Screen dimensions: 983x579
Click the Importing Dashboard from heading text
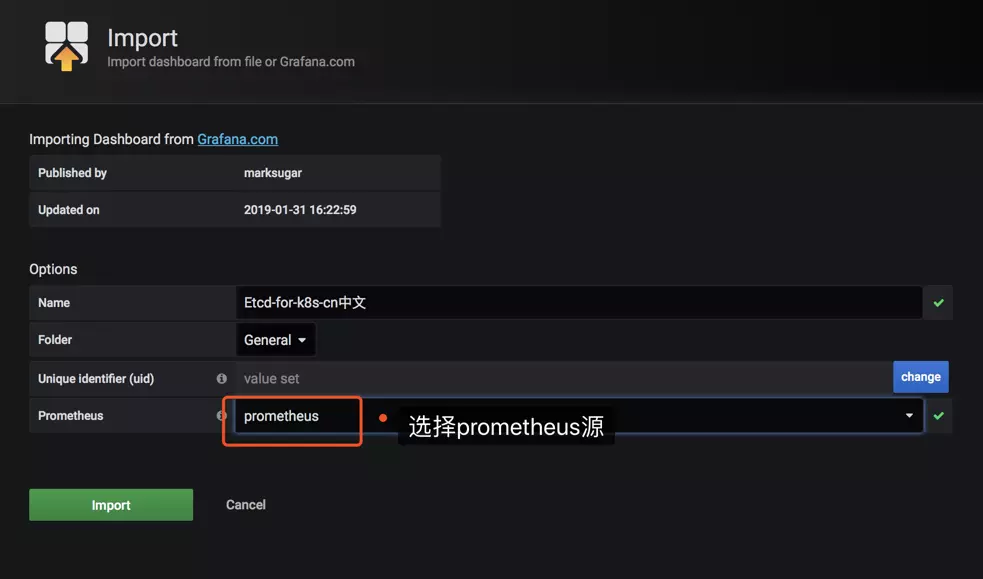click(x=111, y=139)
